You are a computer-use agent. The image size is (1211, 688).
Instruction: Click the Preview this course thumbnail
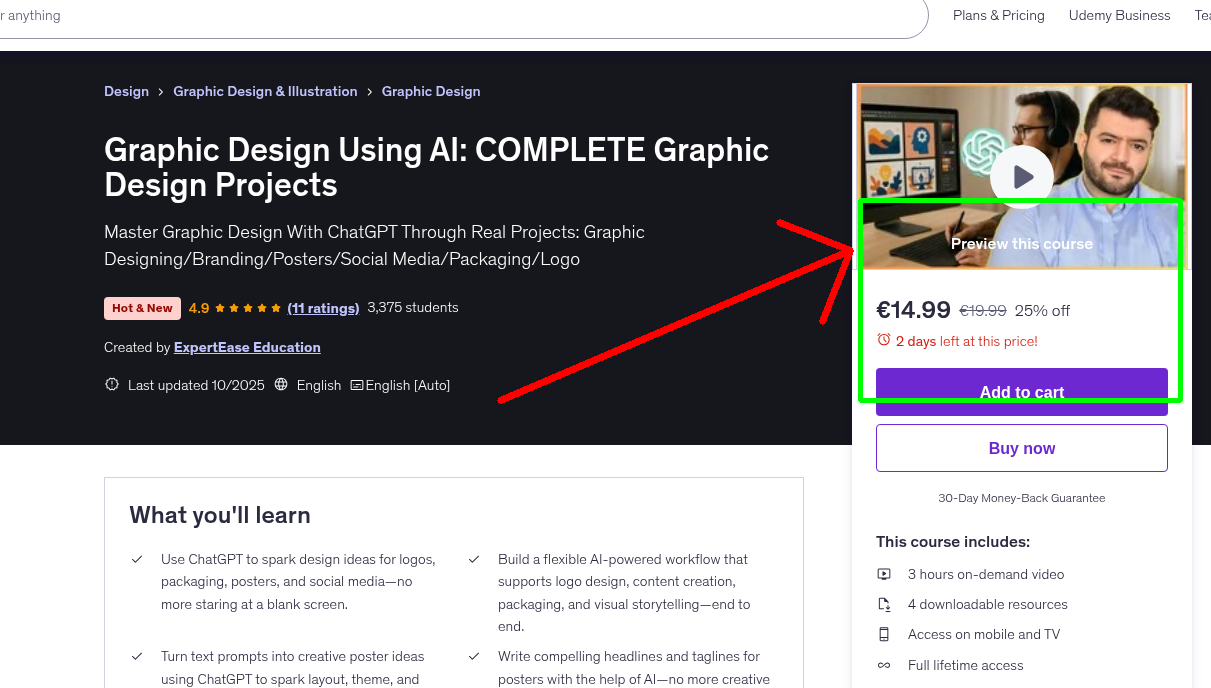tap(1021, 243)
